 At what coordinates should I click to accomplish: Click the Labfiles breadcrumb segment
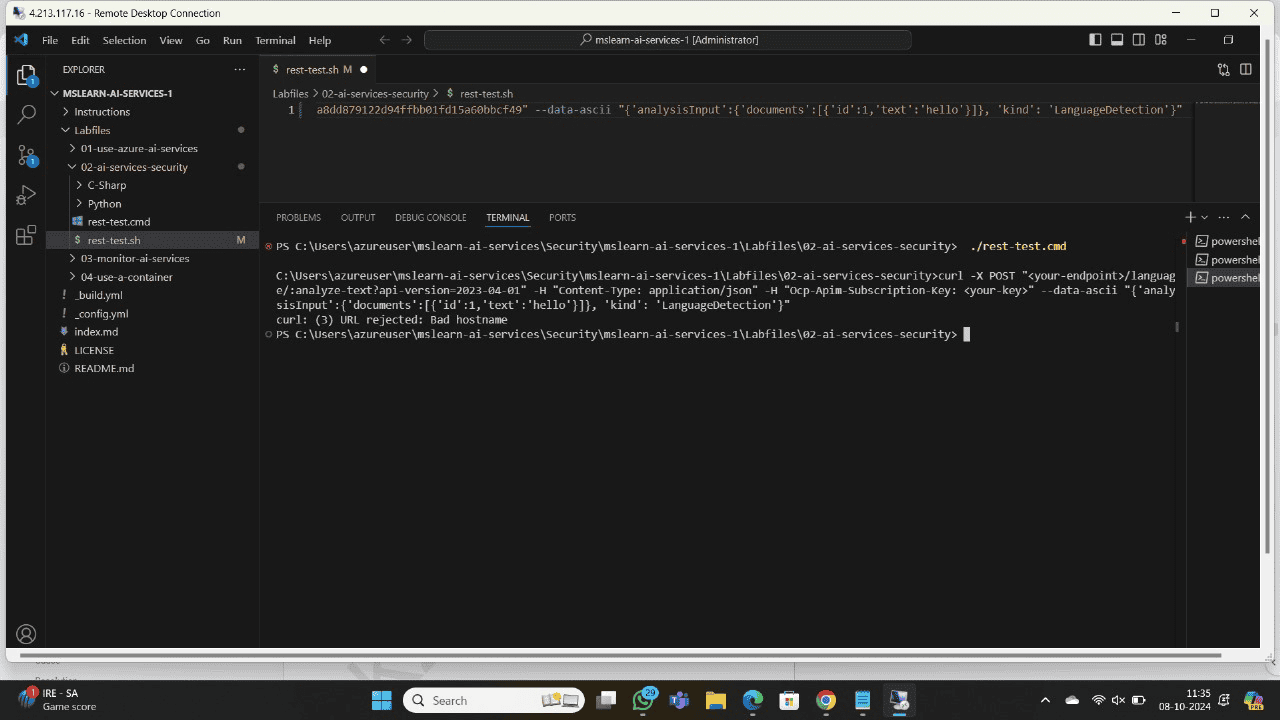pyautogui.click(x=290, y=93)
